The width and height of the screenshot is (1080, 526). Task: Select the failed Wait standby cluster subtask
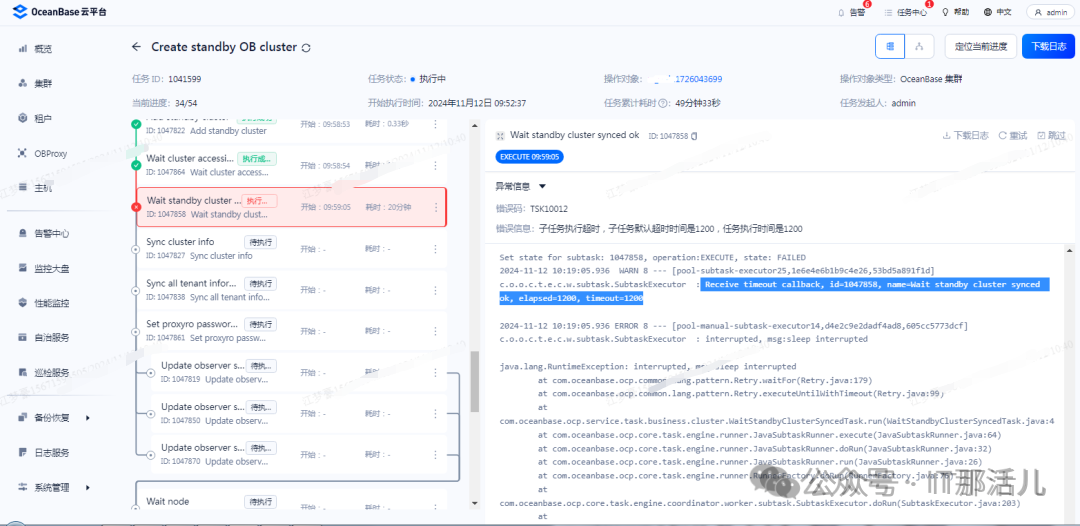tap(291, 207)
